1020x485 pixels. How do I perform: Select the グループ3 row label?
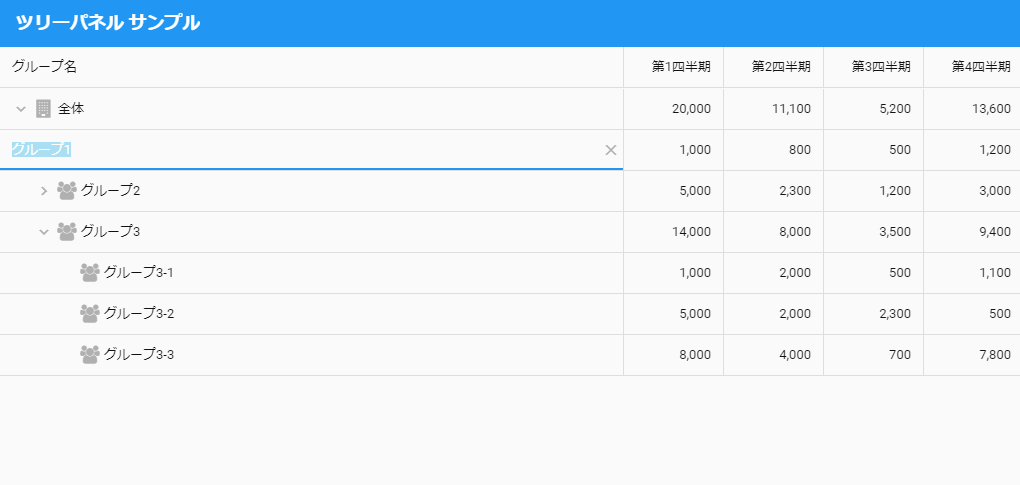click(111, 231)
